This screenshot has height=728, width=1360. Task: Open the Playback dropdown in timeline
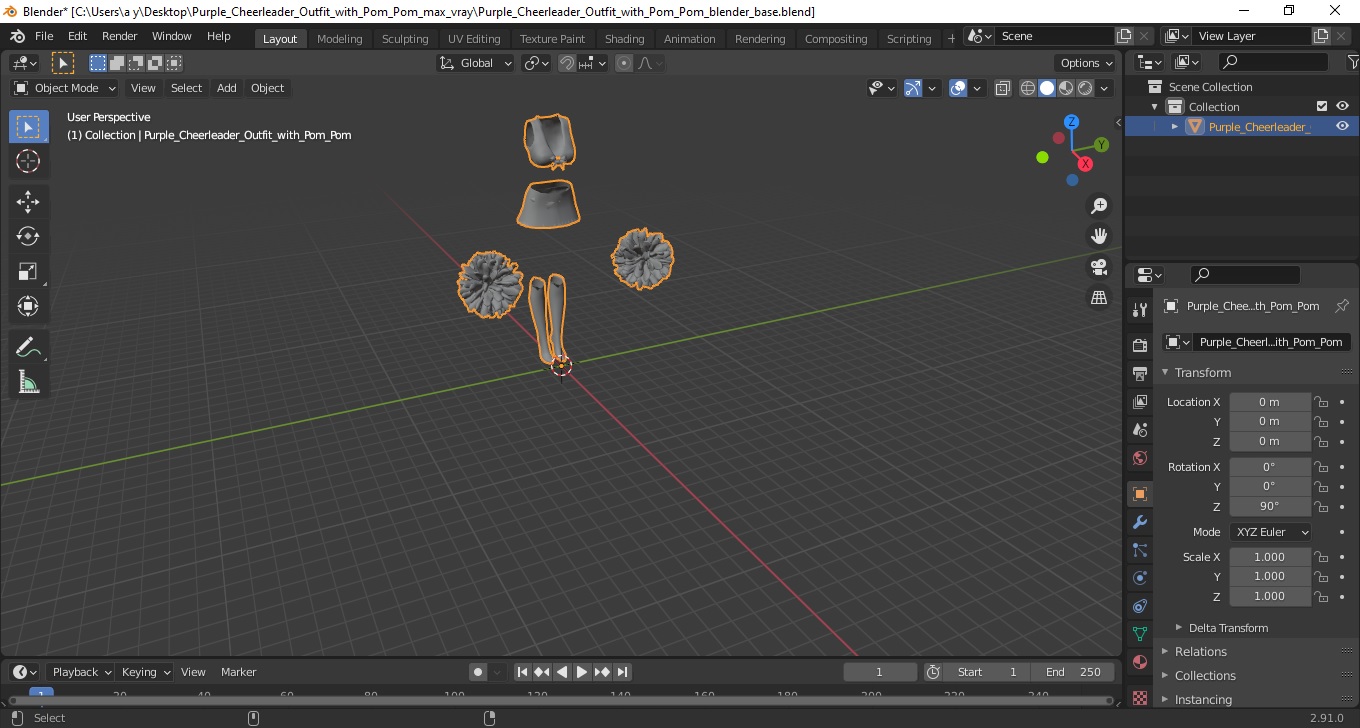pos(82,672)
